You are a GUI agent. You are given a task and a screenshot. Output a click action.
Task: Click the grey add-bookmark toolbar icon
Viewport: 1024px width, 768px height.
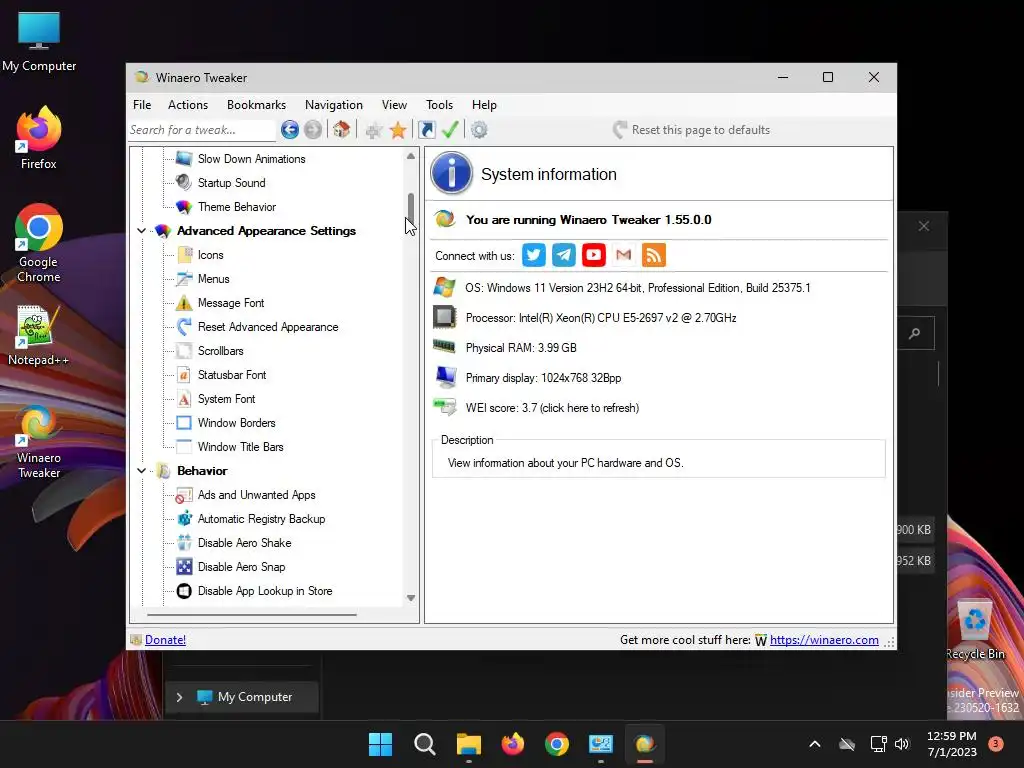point(374,130)
